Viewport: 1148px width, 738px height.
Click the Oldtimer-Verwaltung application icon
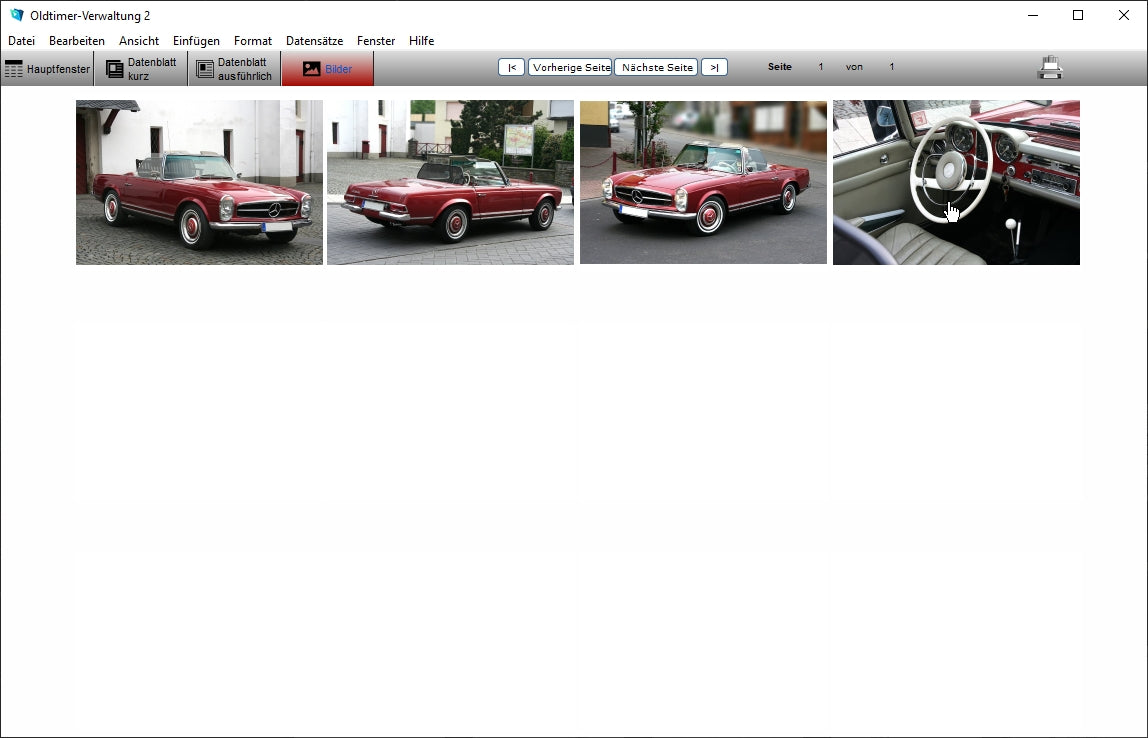[x=15, y=15]
